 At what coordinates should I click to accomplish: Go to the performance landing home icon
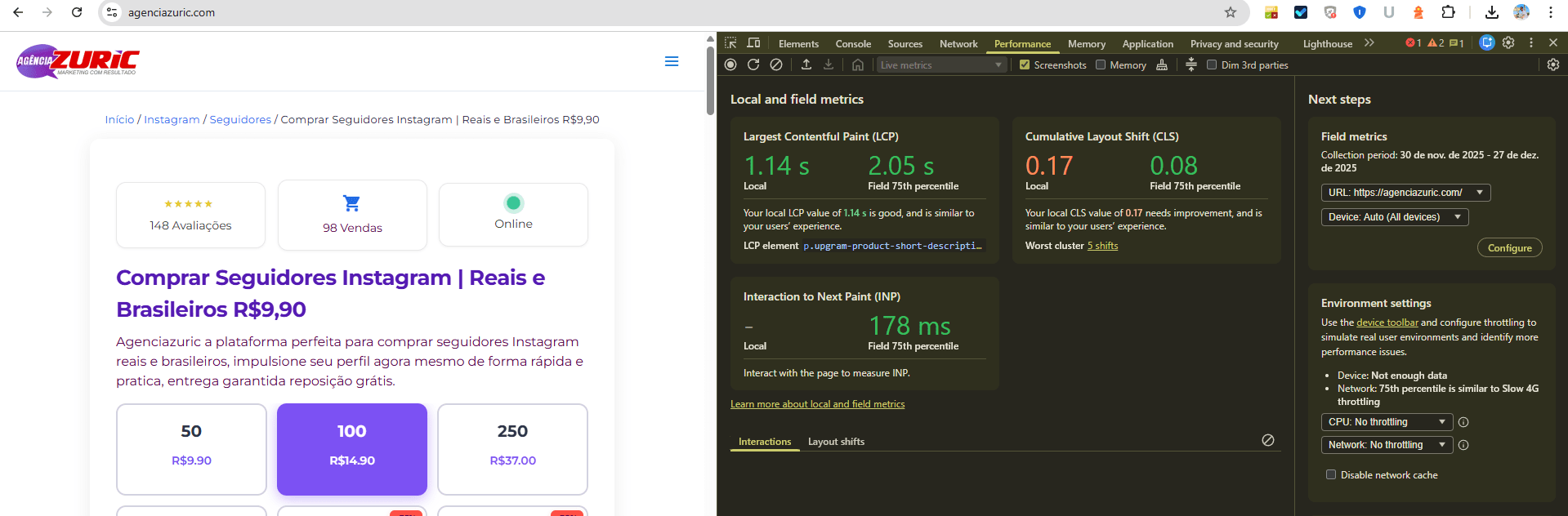tap(858, 64)
